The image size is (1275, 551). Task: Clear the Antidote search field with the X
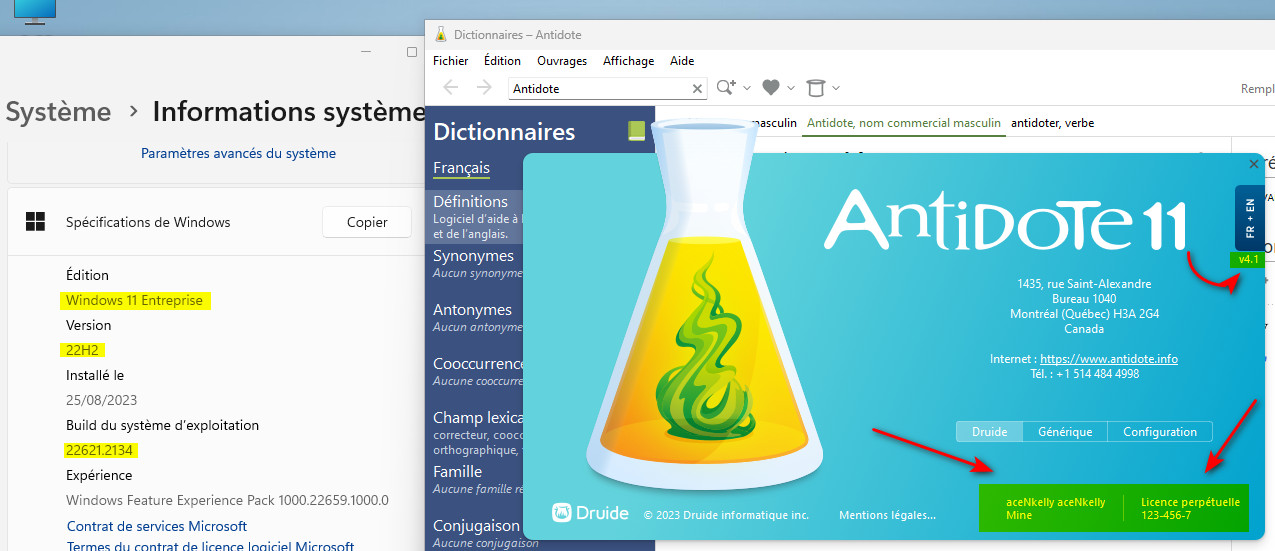pyautogui.click(x=697, y=89)
